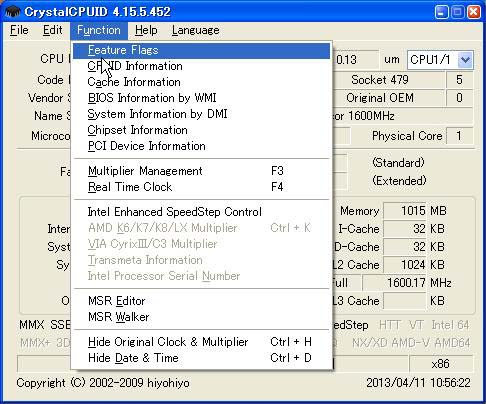Open Real Time Clock
This screenshot has height=404, width=486.
(201, 187)
